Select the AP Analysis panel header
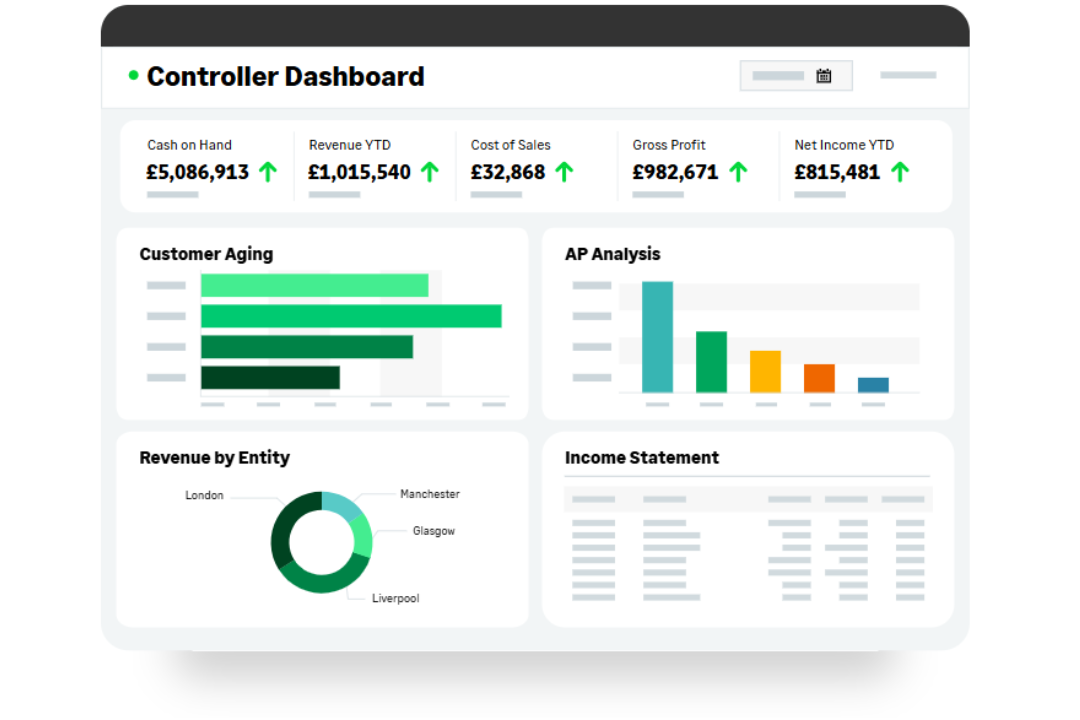 (x=613, y=254)
